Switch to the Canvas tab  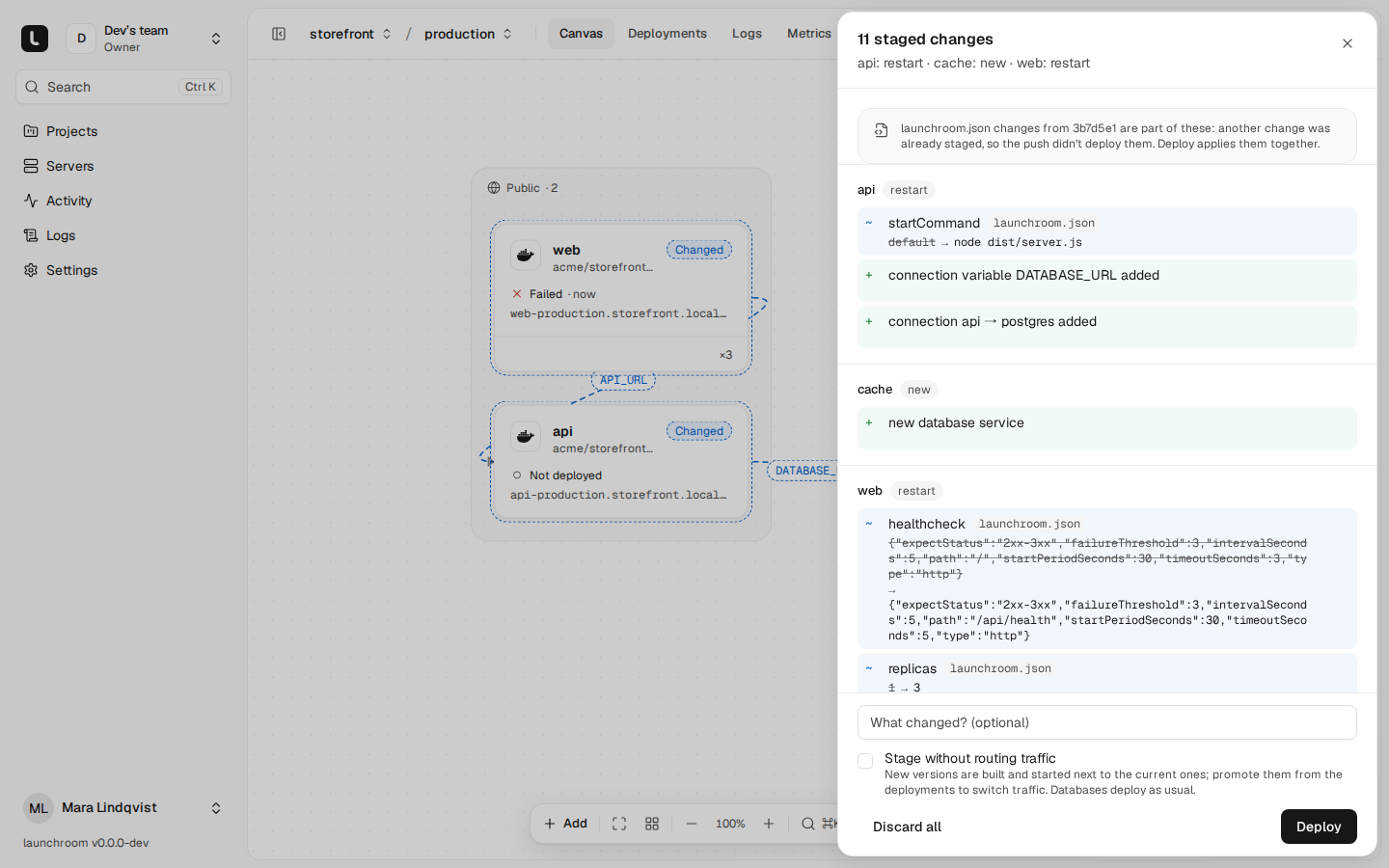pos(581,34)
